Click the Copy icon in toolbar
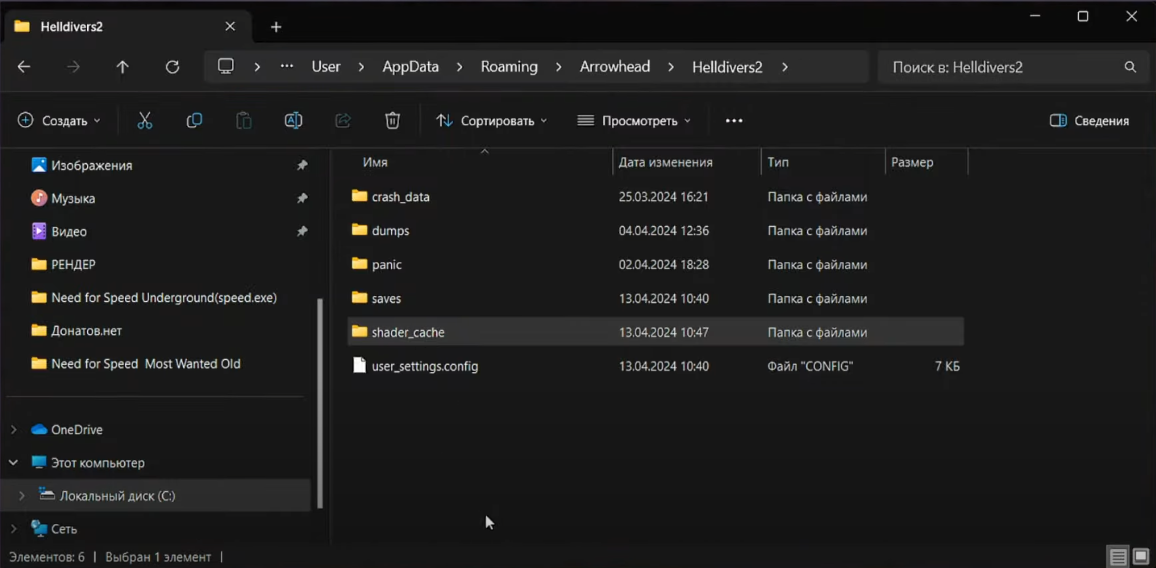This screenshot has height=568, width=1156. point(194,120)
